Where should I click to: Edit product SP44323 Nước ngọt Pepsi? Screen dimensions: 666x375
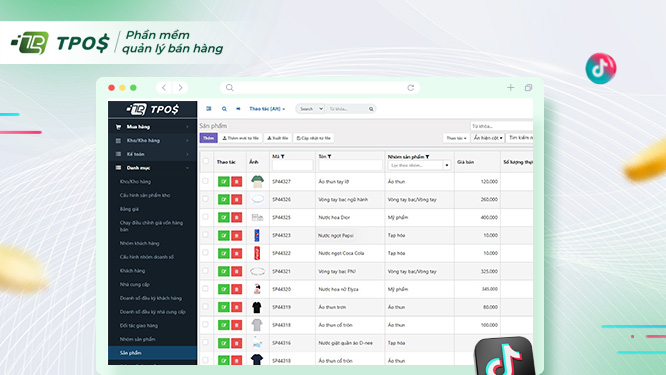[x=223, y=235]
